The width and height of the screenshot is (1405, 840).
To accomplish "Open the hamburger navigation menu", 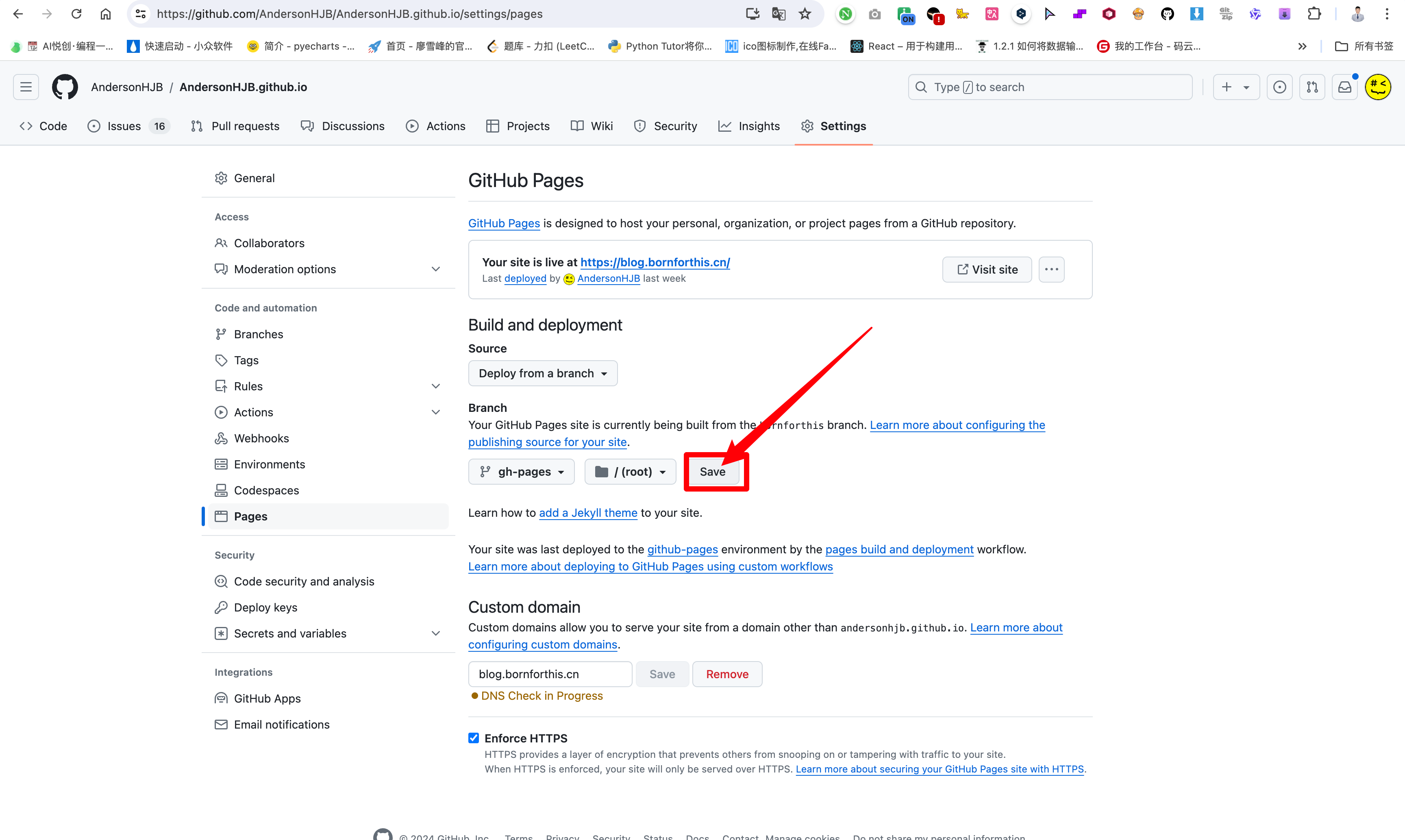I will click(x=26, y=87).
